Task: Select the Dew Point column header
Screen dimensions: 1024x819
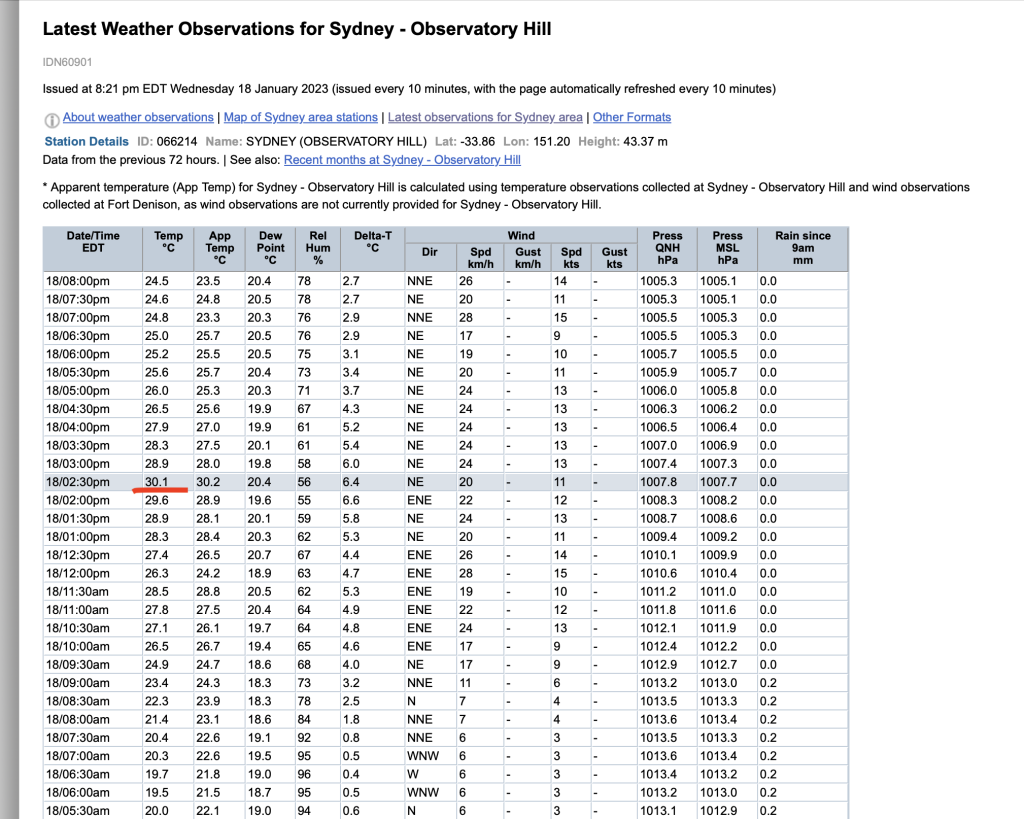Action: tap(270, 249)
